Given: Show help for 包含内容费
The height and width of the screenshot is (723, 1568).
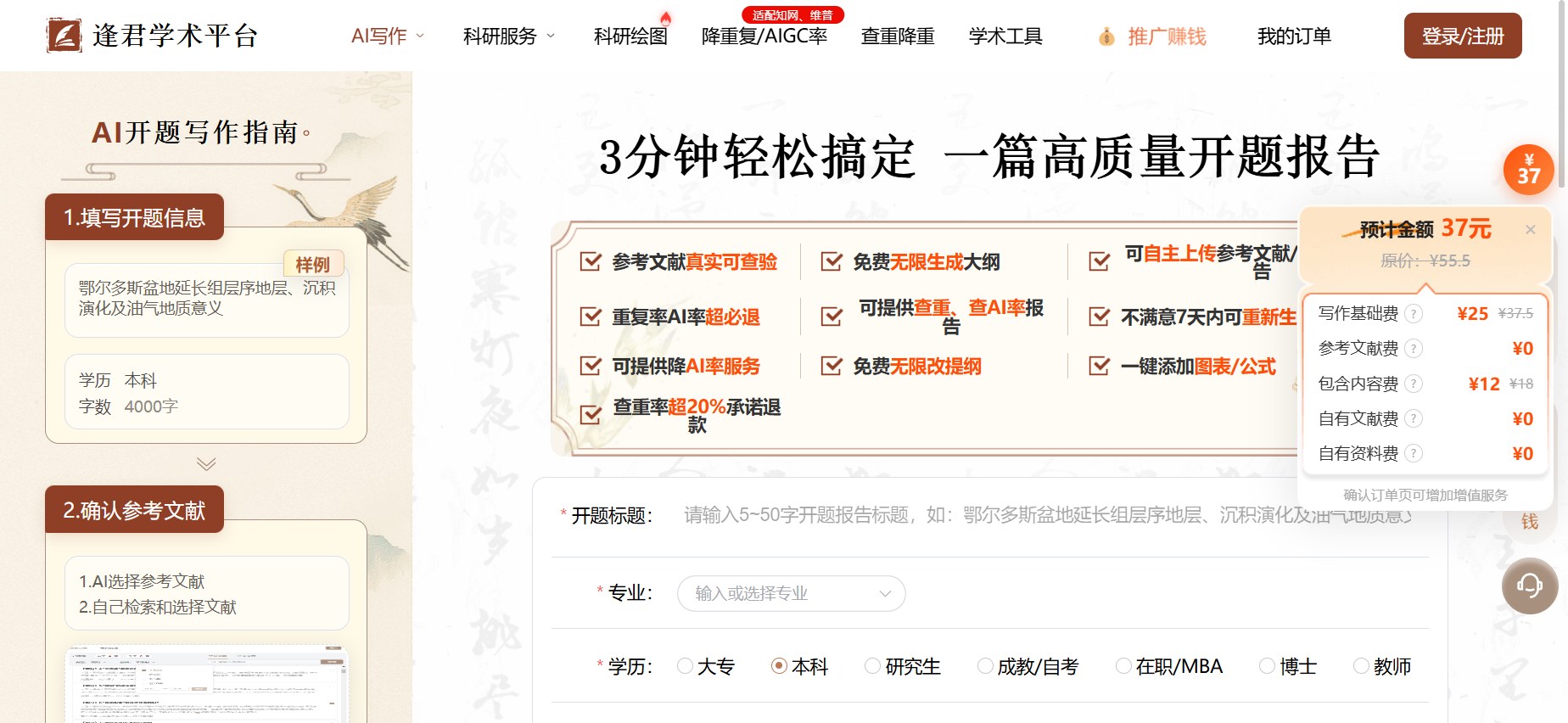Looking at the screenshot, I should 1414,384.
